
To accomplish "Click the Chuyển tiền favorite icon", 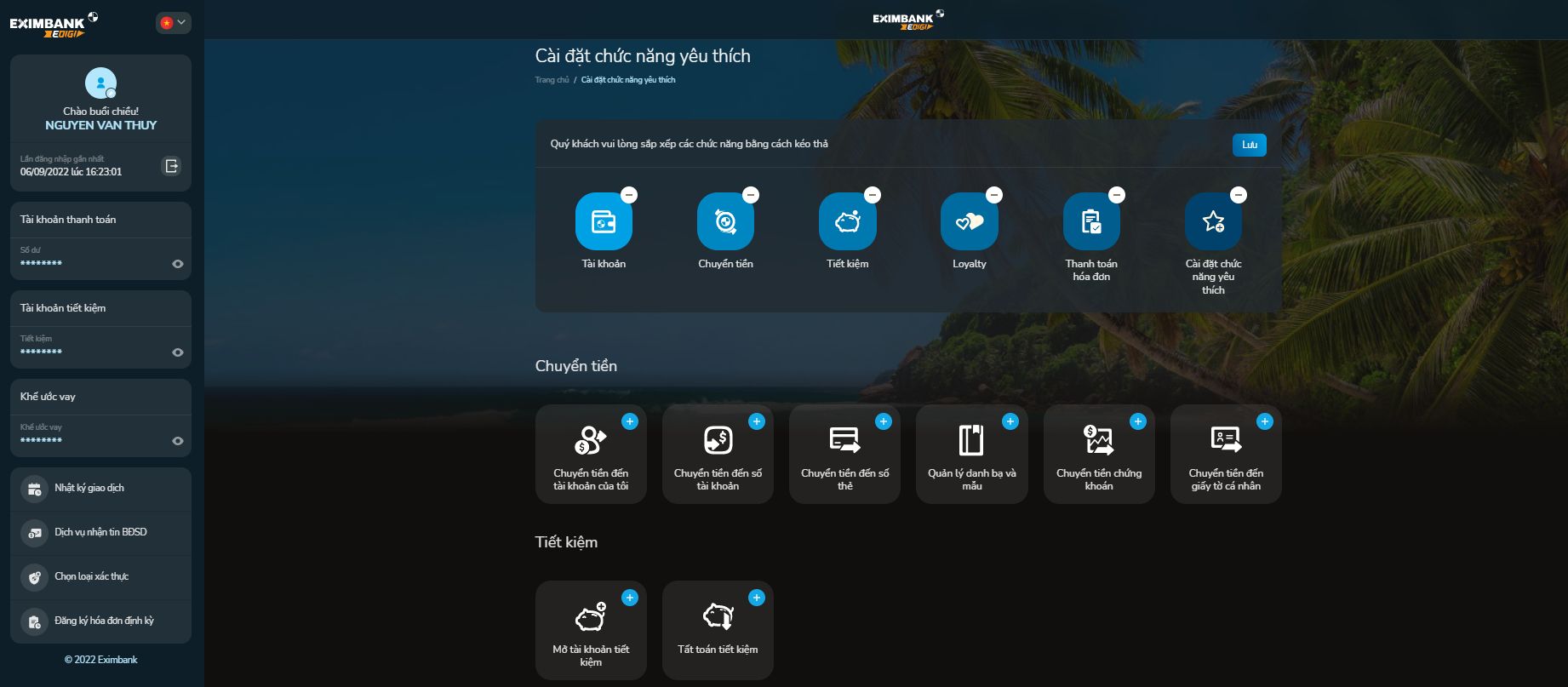I will (725, 222).
